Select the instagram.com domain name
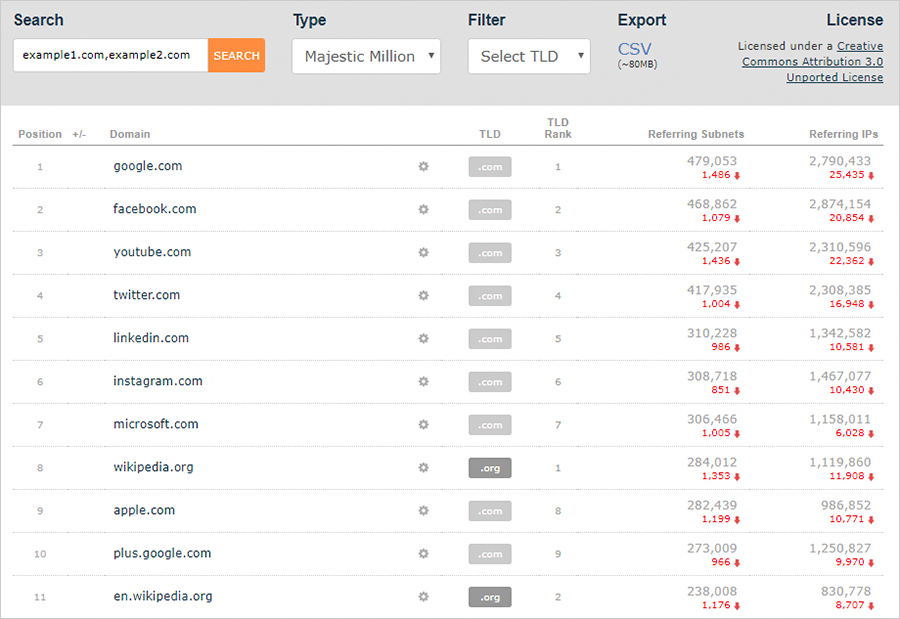900x619 pixels. click(158, 381)
